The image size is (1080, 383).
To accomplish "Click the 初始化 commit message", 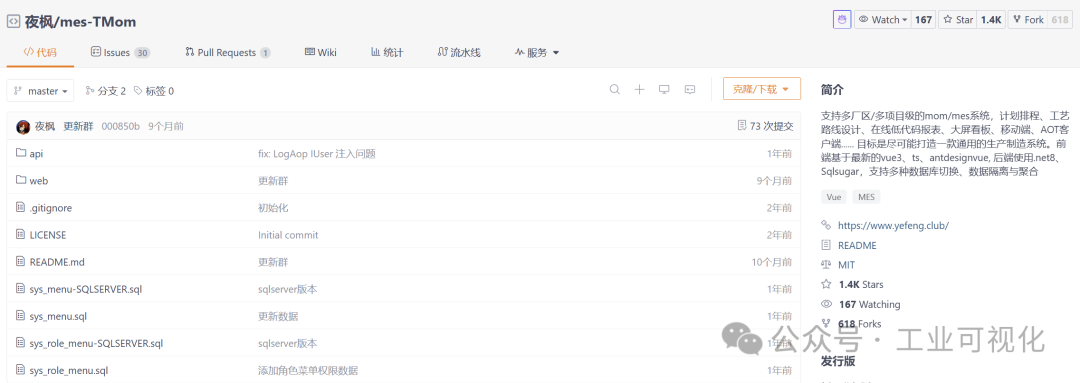I will 273,207.
